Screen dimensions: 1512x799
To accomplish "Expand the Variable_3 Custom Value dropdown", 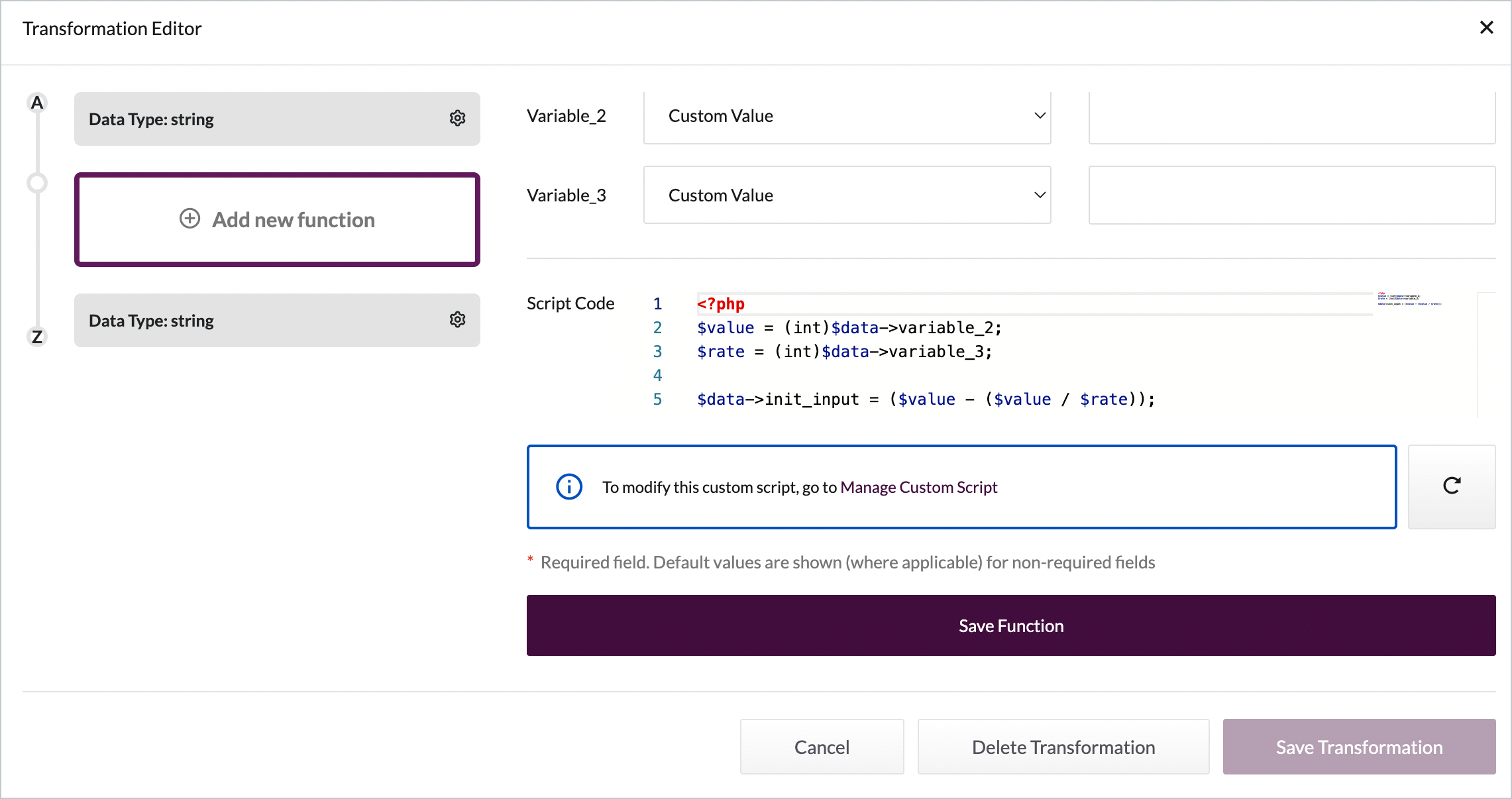I will coord(847,195).
